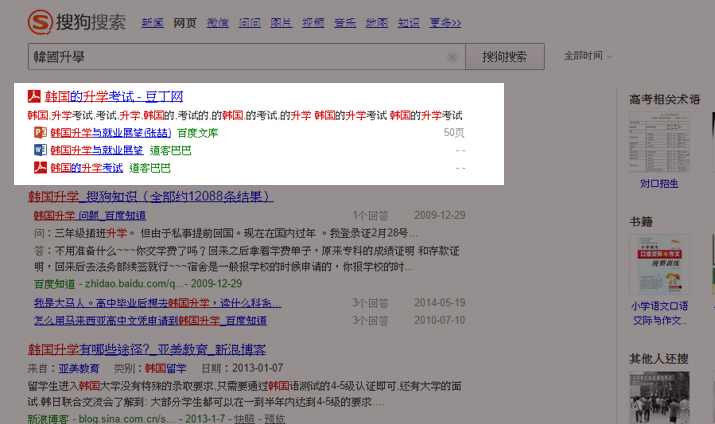The image size is (715, 424).
Task: Click the 韩国留学 category link
Action: tap(166, 368)
